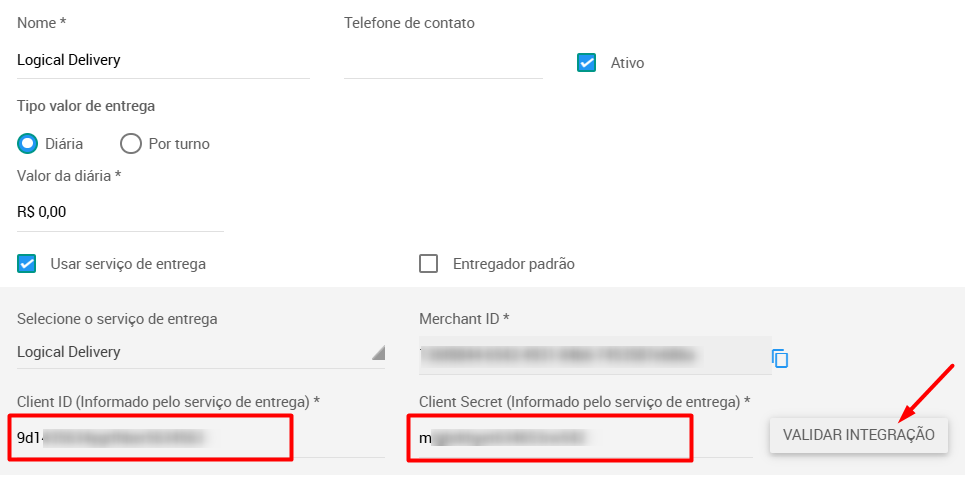Focus the Client Secret input field
This screenshot has height=477, width=971.
click(x=586, y=439)
